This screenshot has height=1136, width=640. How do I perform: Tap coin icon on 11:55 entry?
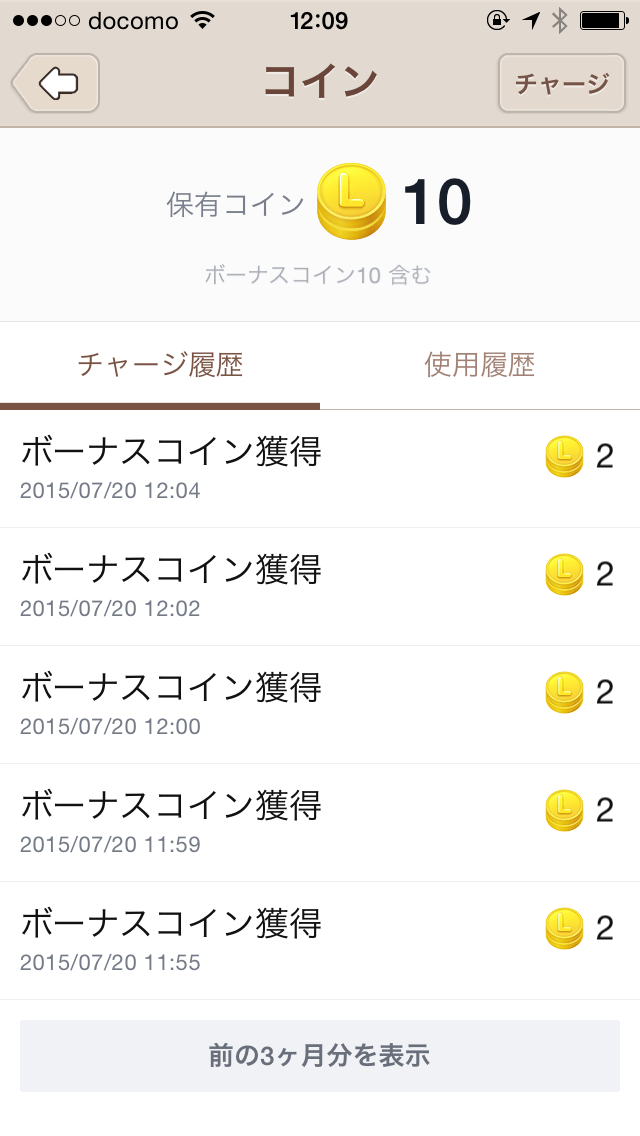564,929
